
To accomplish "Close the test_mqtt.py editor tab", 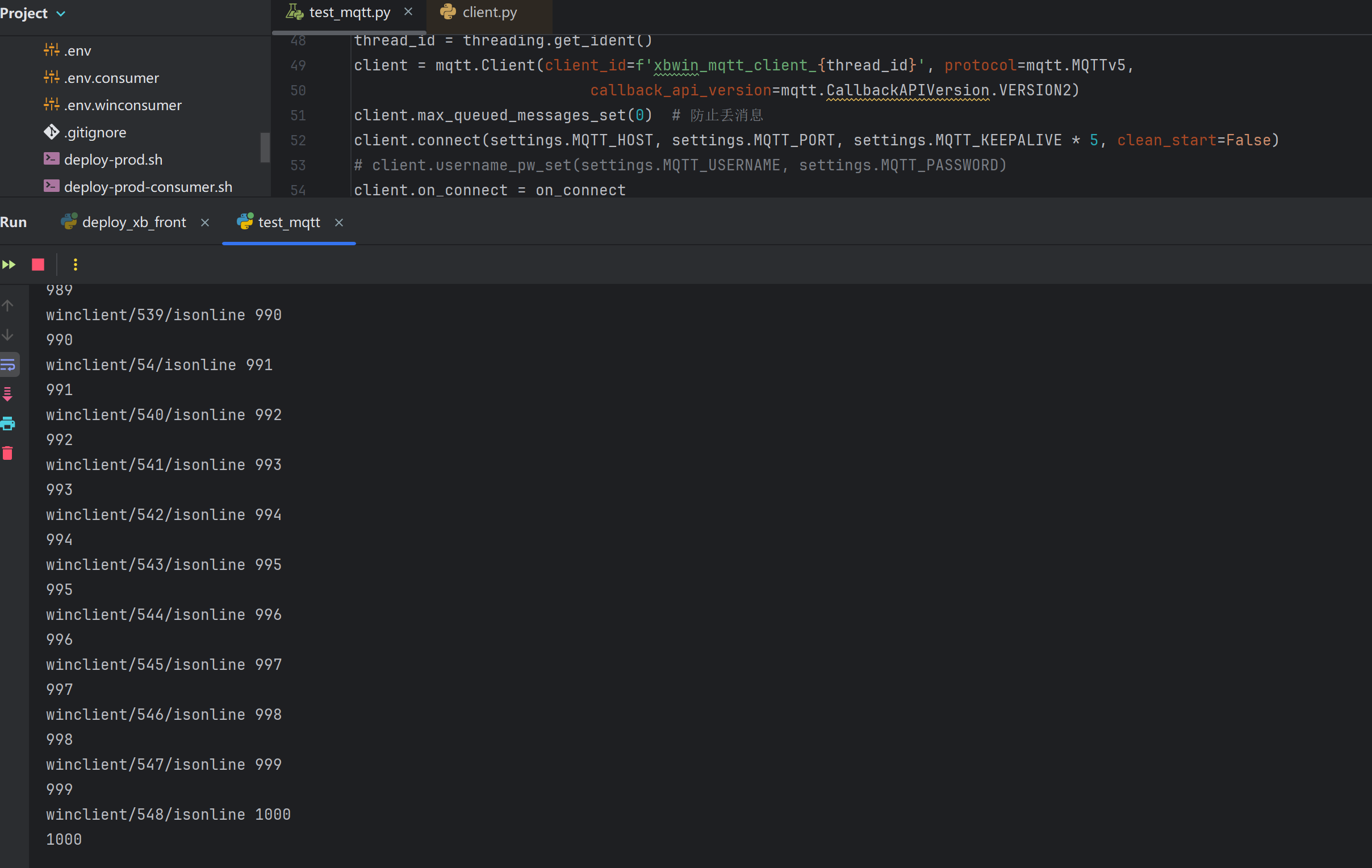I will [x=408, y=12].
